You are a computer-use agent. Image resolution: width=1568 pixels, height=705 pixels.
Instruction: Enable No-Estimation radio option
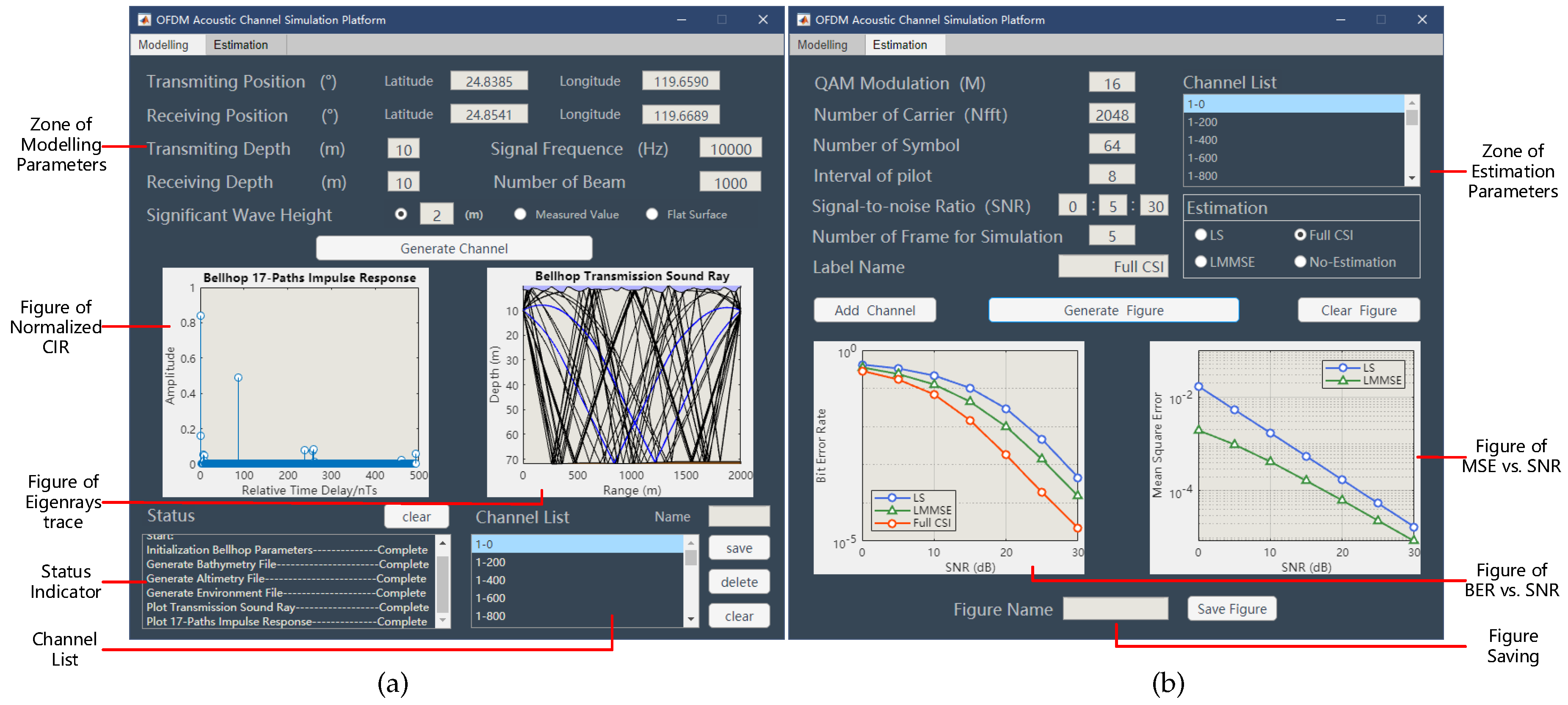pos(1300,262)
